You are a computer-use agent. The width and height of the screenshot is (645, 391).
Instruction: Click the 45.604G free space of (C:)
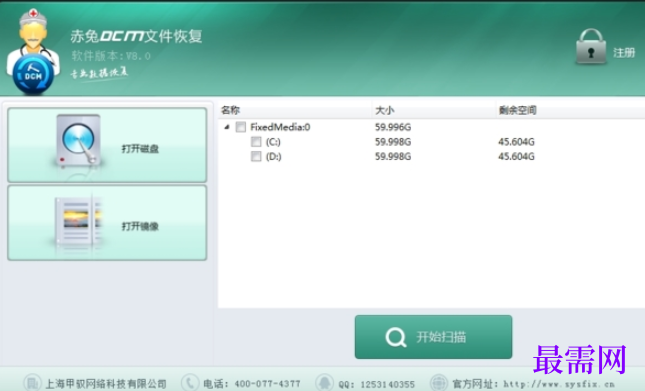pyautogui.click(x=516, y=142)
